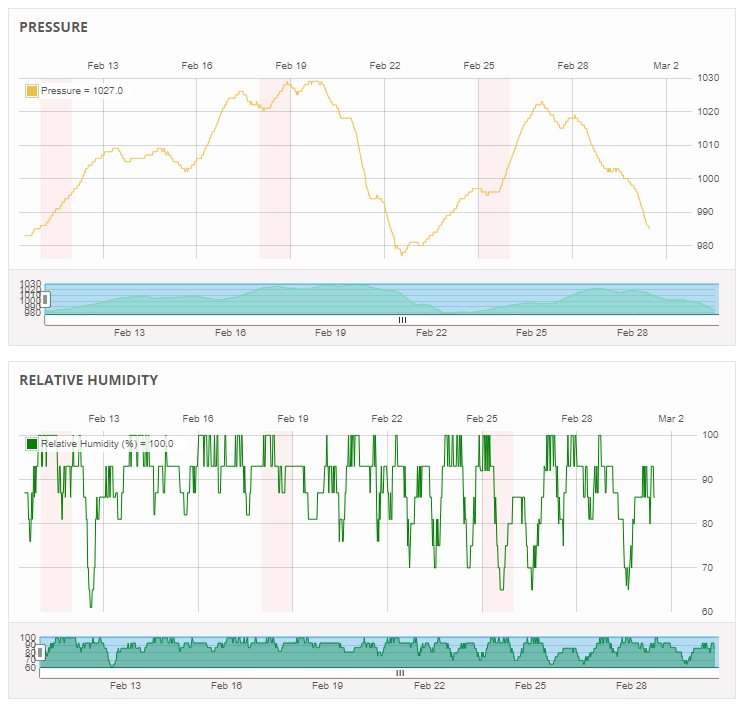
Task: Click the first shaded band in Pressure chart
Action: tap(56, 168)
